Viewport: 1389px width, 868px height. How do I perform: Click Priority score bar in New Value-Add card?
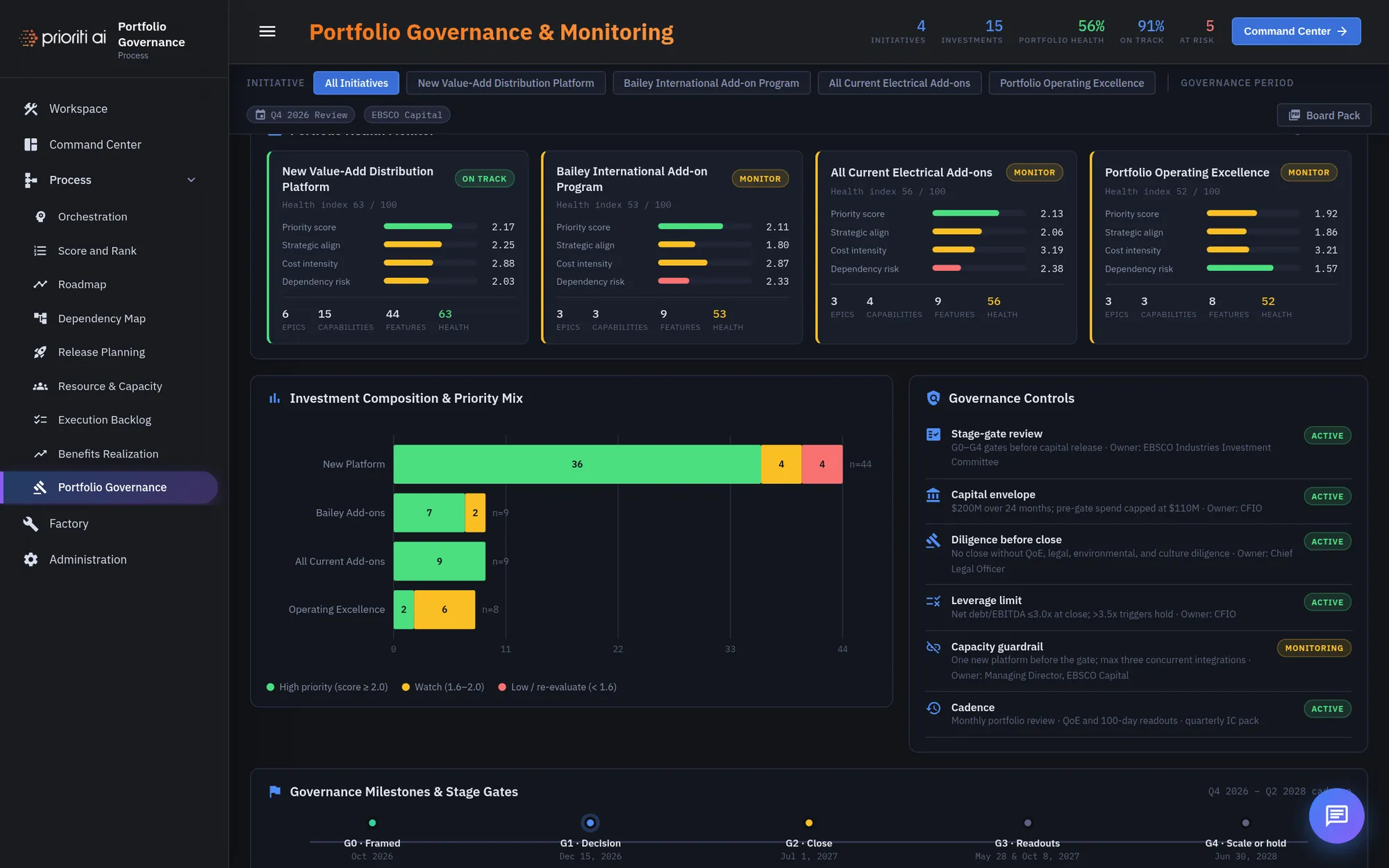tap(430, 226)
